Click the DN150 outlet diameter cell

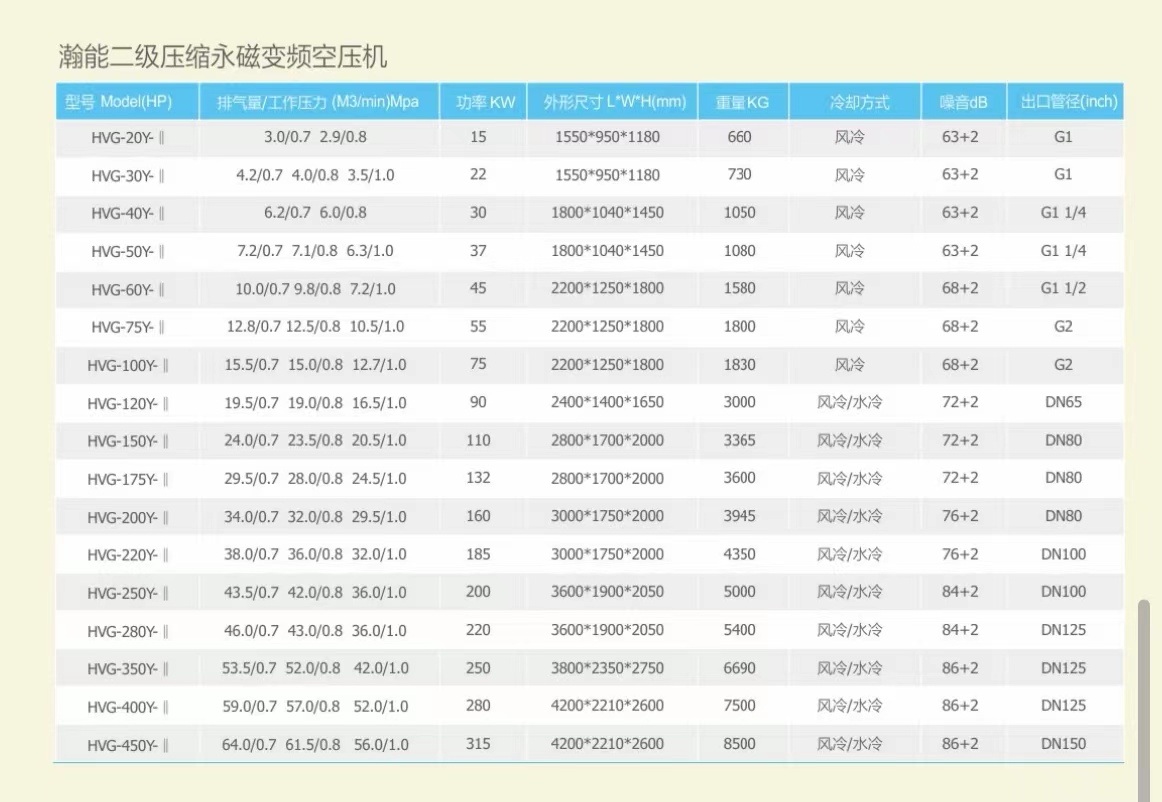pos(1063,744)
